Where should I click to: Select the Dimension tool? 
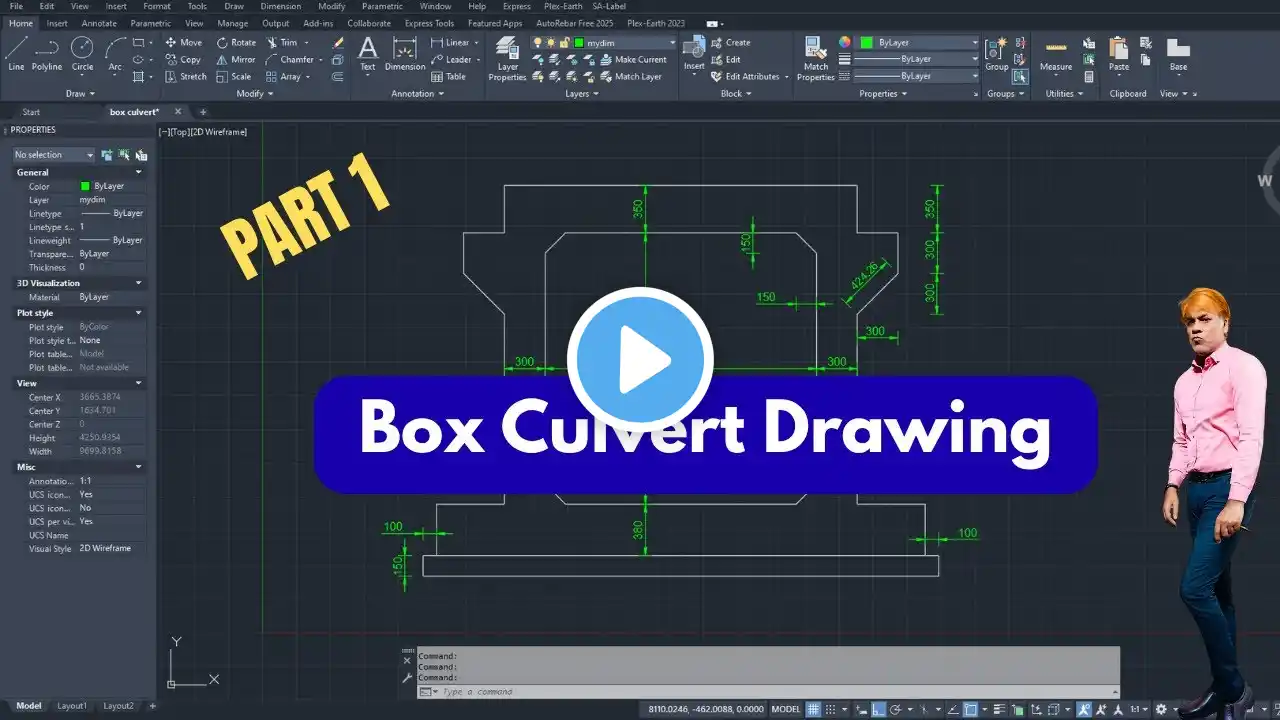click(x=405, y=54)
